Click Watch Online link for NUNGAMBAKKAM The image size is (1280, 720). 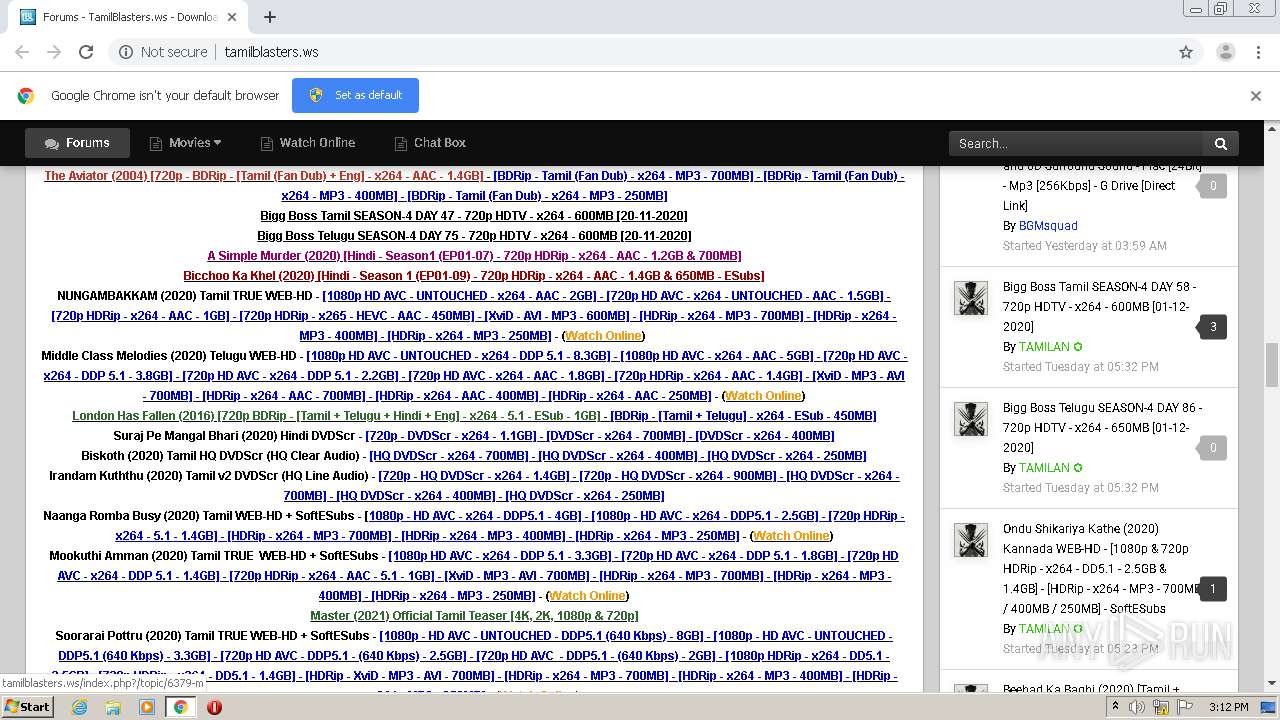point(603,336)
